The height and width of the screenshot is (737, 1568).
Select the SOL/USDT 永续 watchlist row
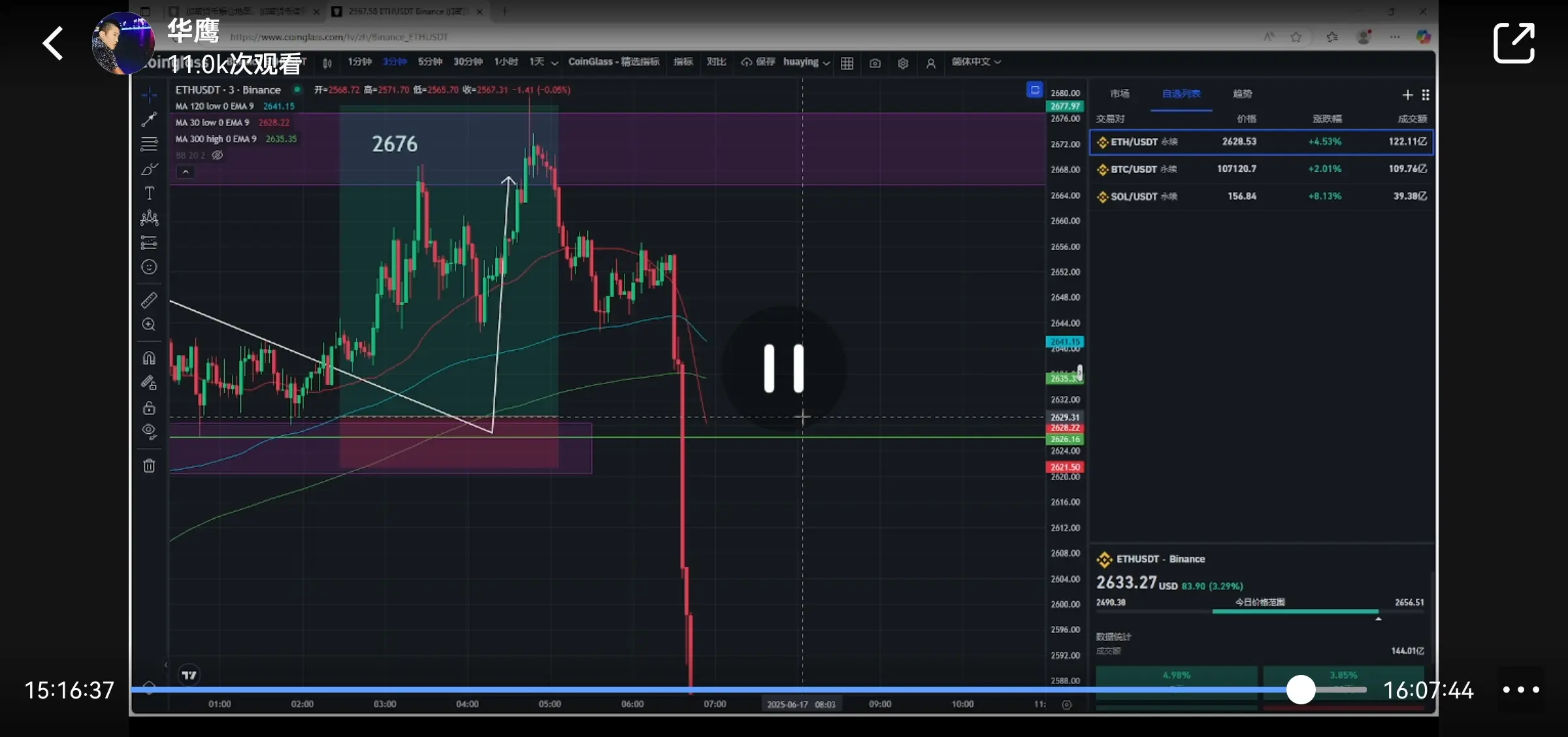click(x=1262, y=197)
